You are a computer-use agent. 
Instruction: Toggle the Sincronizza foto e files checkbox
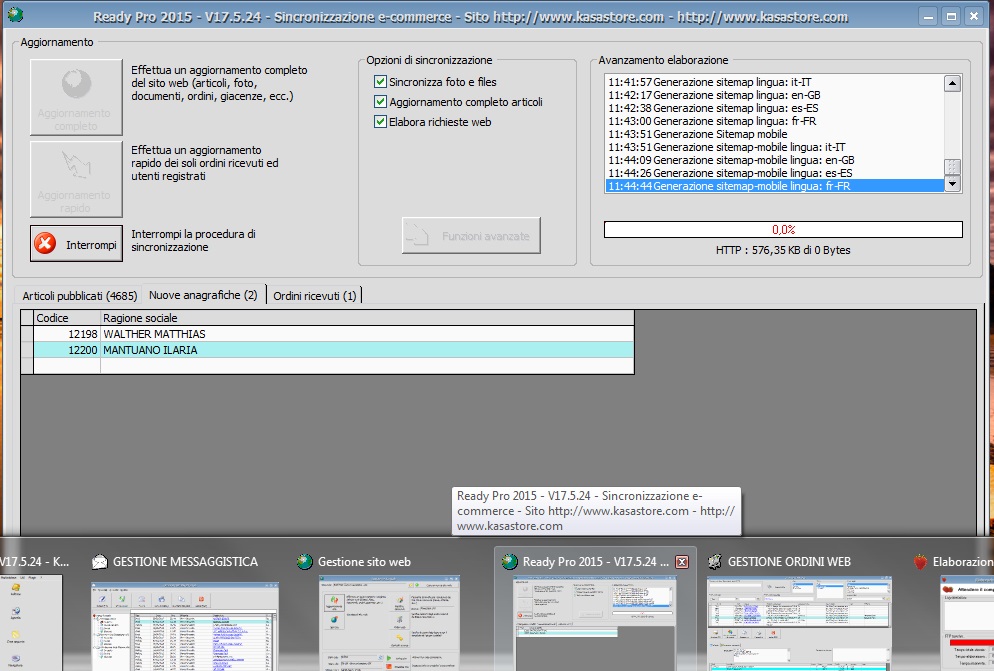coord(380,82)
